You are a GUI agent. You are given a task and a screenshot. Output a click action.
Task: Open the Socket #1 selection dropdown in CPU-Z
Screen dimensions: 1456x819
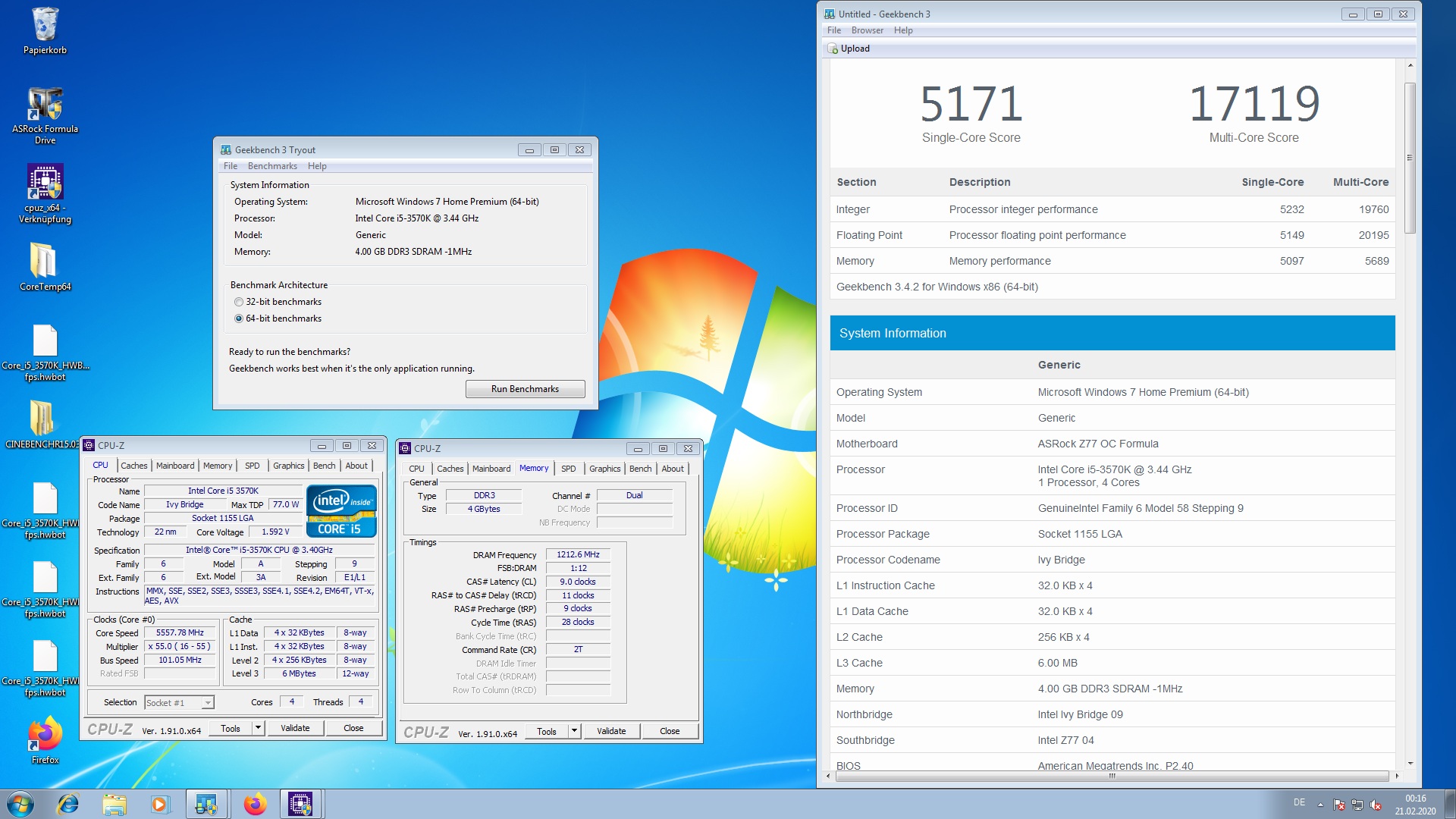179,703
